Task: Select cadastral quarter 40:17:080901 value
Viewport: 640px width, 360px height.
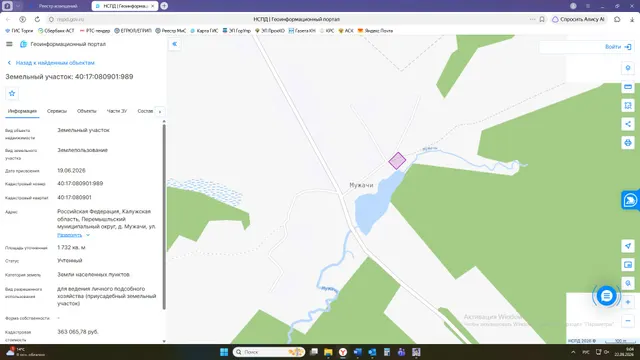Action: (74, 198)
